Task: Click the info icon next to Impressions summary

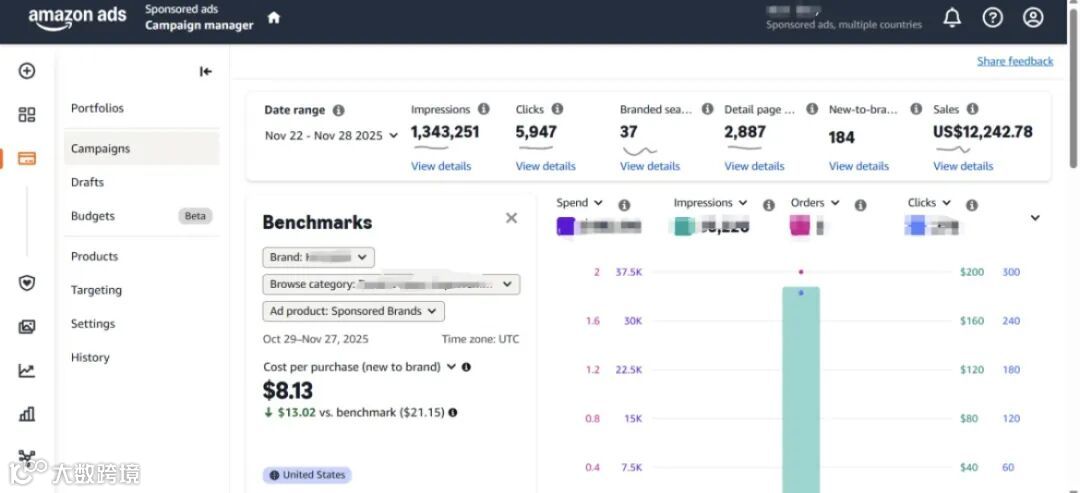Action: [x=484, y=109]
